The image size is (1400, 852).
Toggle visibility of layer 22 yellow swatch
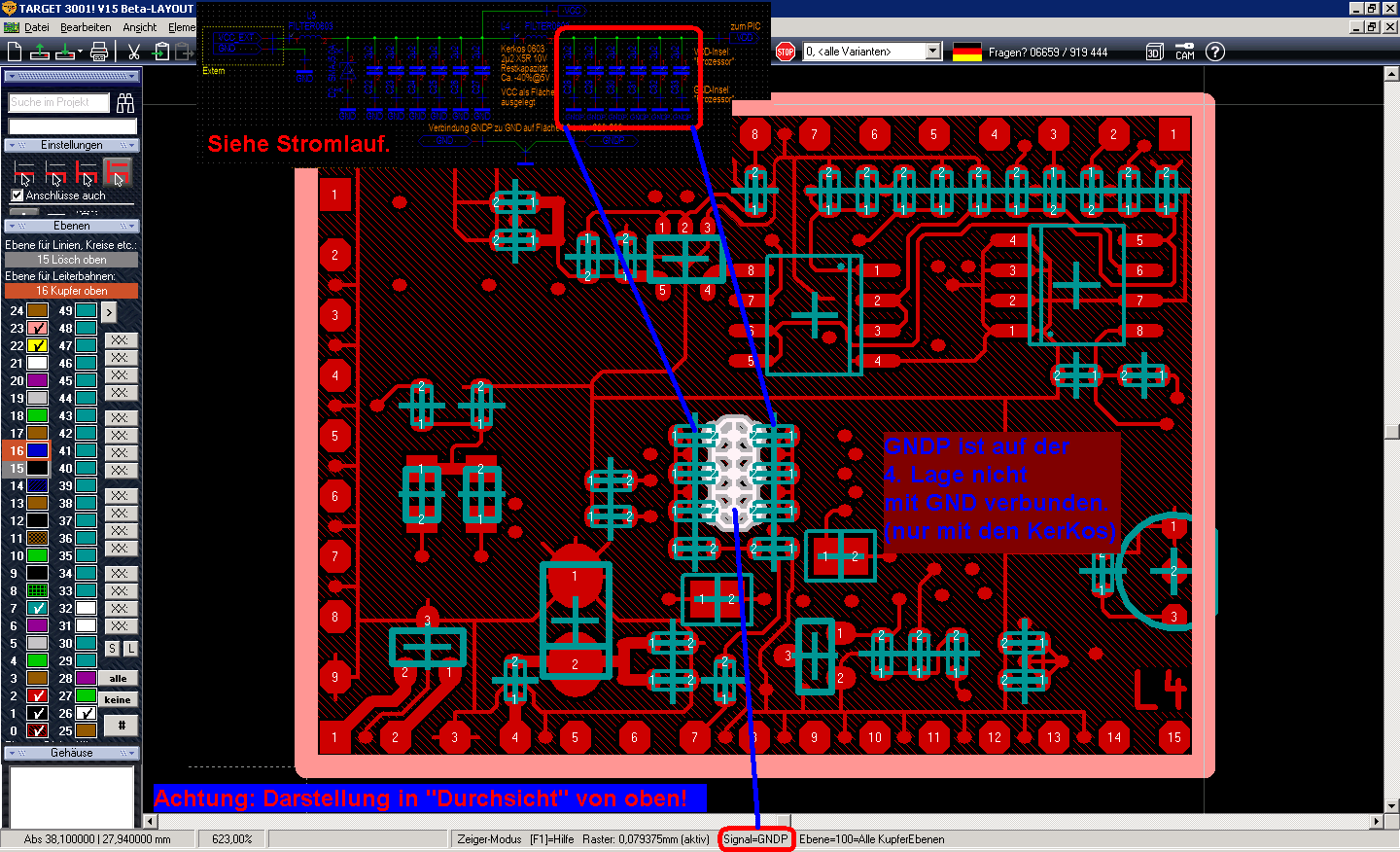37,346
